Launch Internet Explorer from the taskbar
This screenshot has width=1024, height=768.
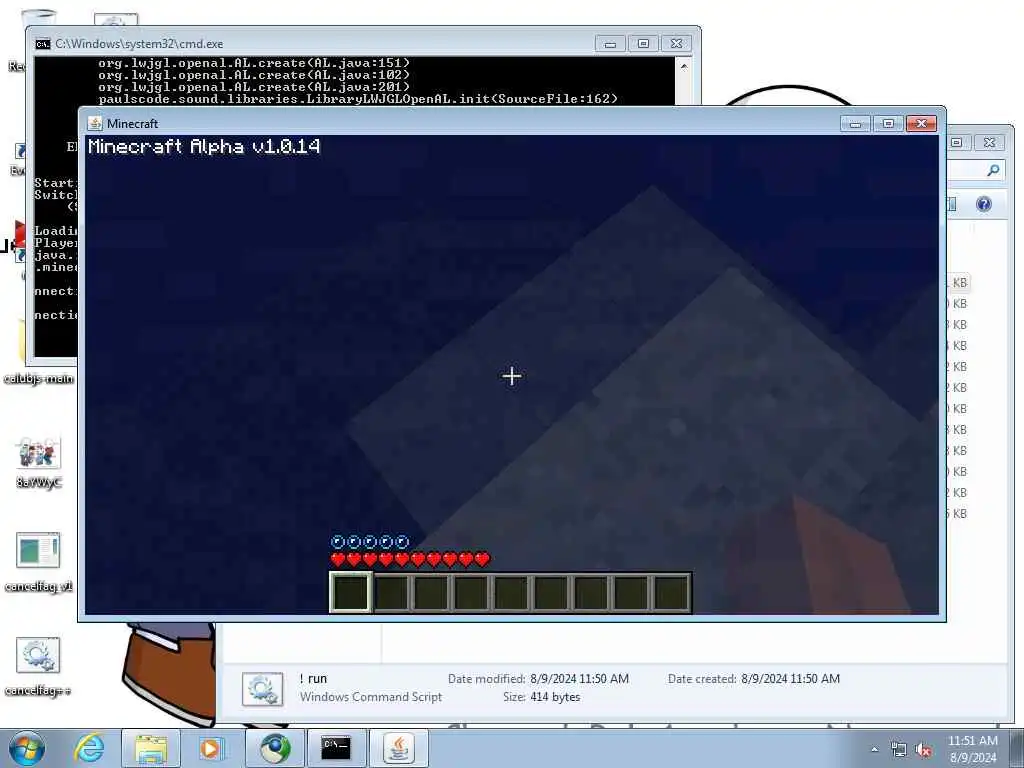pyautogui.click(x=89, y=748)
